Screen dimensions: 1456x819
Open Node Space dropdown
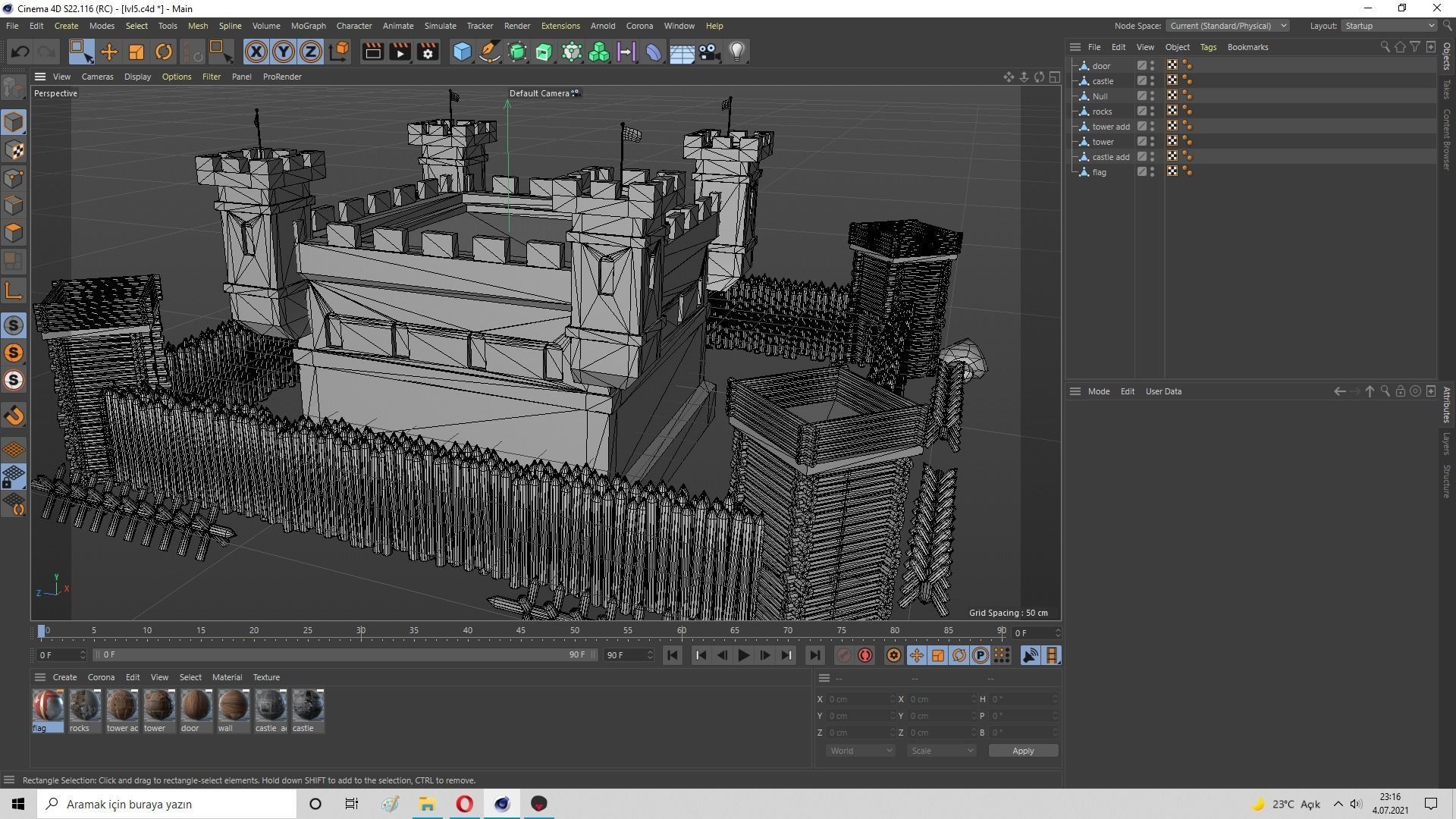click(1226, 26)
